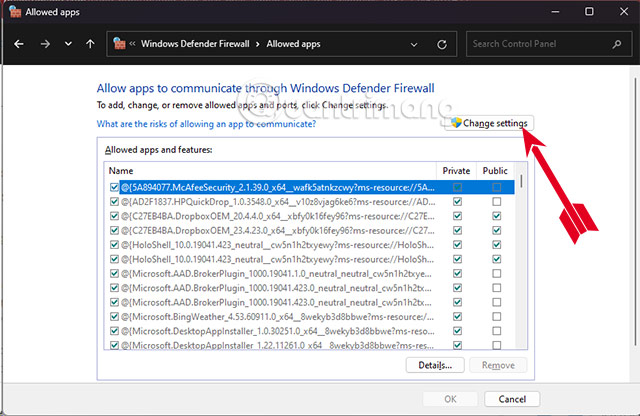
Task: Sort the list by the Name column
Action: tap(270, 171)
